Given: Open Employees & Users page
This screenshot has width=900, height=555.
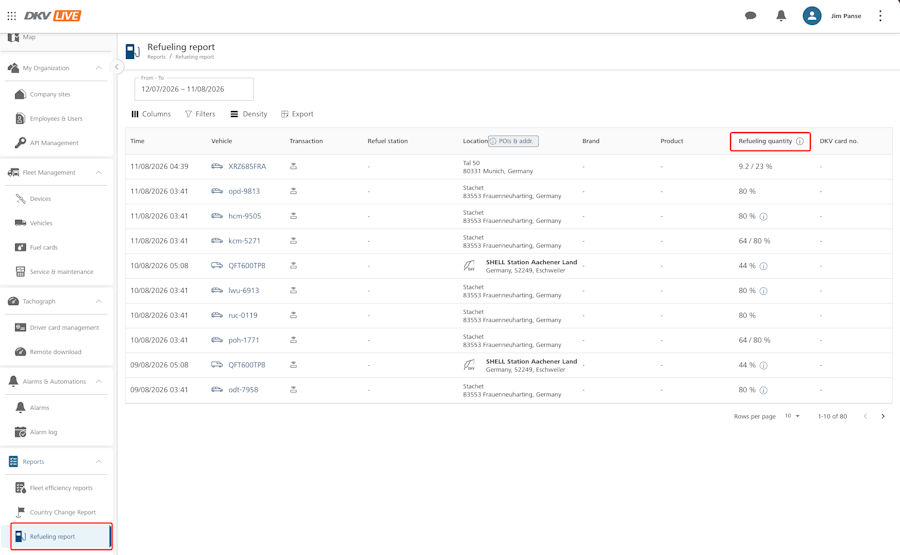Looking at the screenshot, I should coord(56,118).
